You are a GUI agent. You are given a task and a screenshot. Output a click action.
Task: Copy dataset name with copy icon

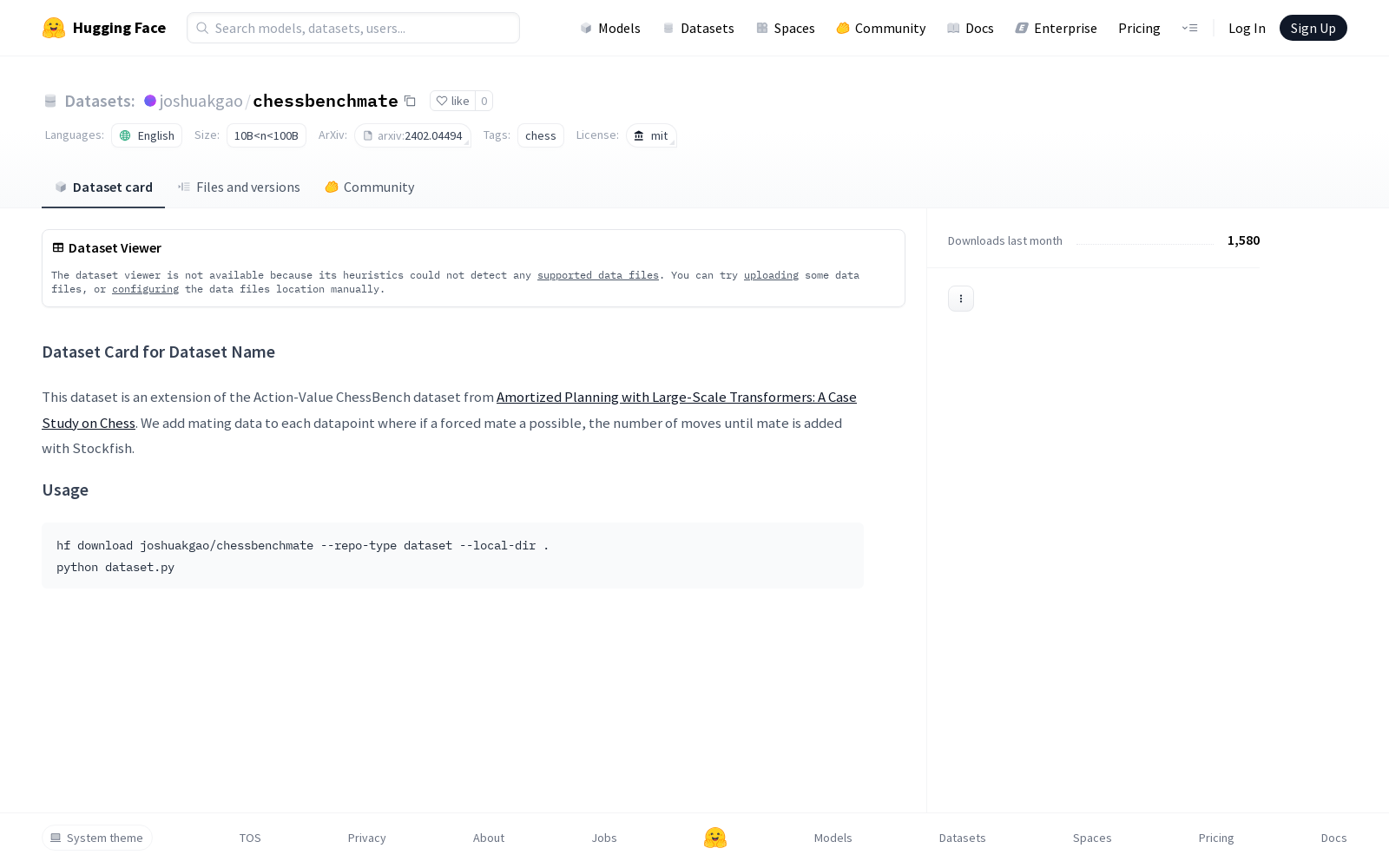click(x=410, y=101)
